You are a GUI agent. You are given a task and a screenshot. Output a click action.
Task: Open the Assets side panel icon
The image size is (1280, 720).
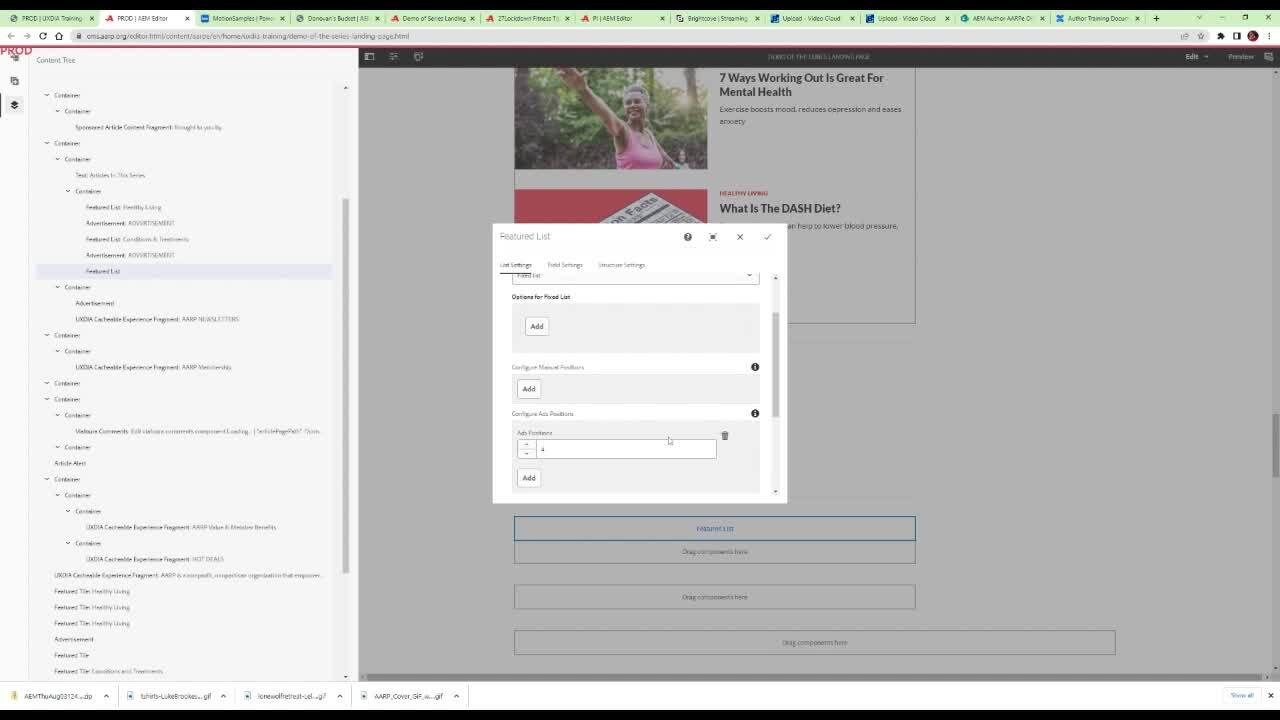point(14,58)
